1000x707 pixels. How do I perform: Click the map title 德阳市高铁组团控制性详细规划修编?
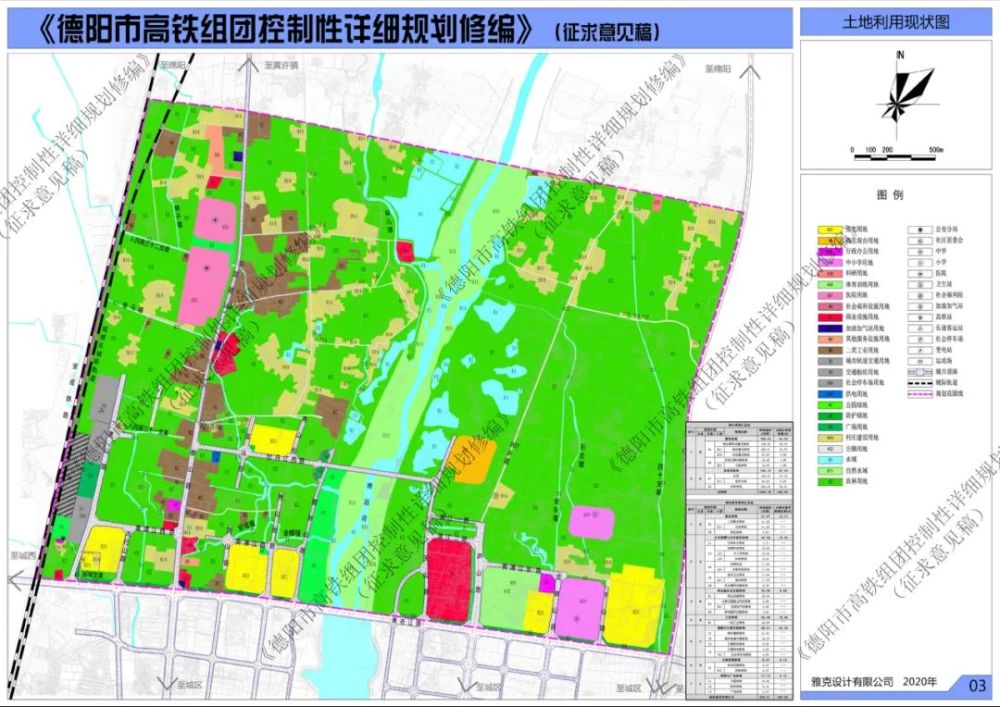point(285,29)
